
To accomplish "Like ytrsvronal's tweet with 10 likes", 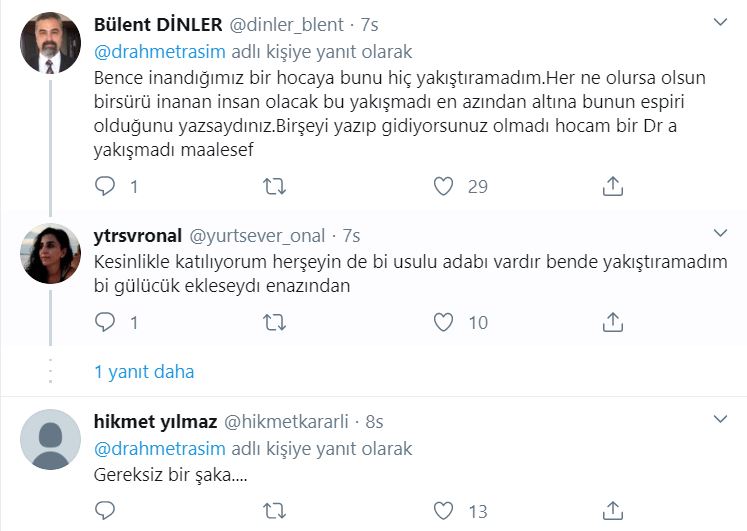I will click(444, 322).
